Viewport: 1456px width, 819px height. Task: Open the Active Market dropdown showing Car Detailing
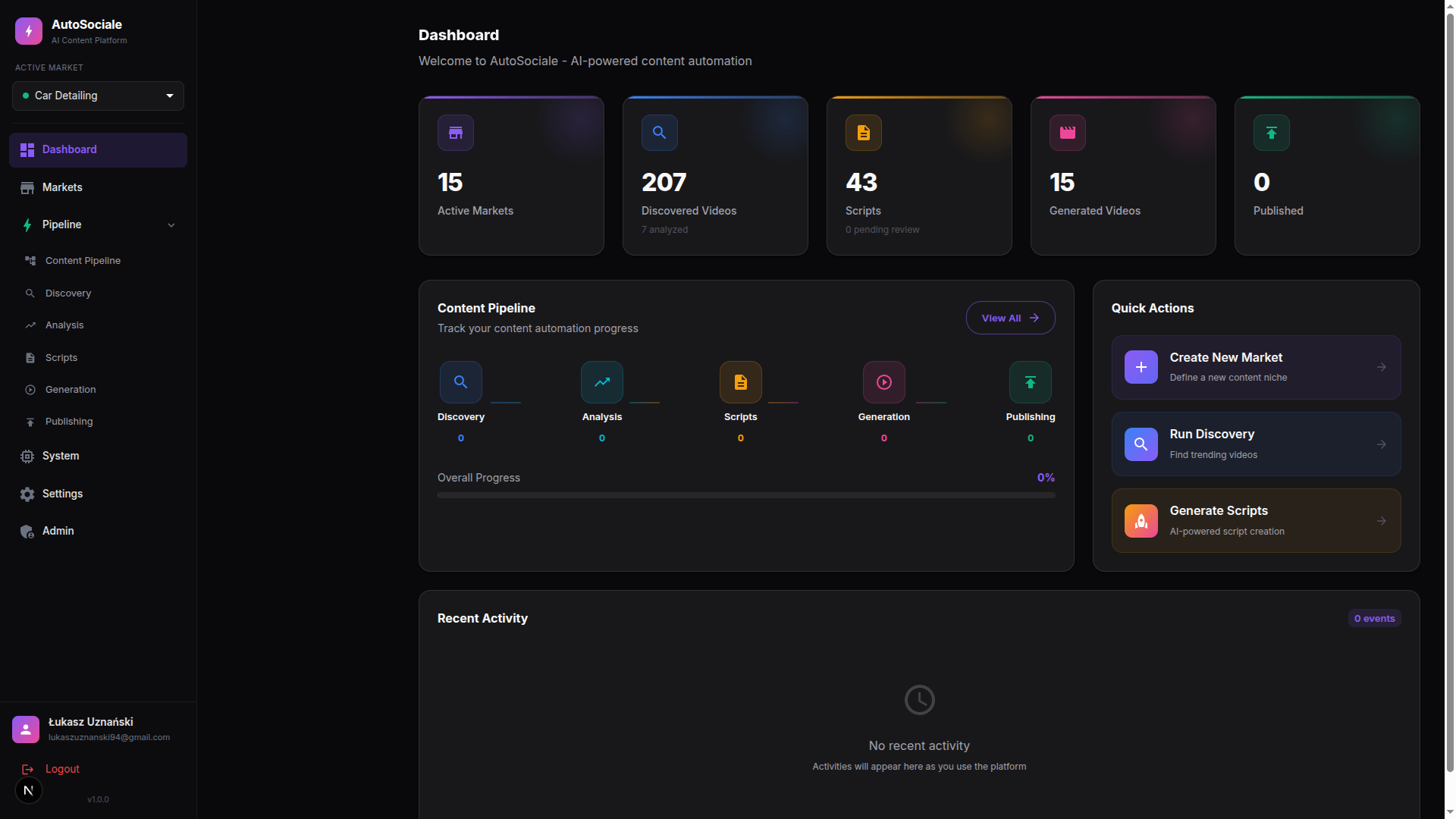point(97,96)
